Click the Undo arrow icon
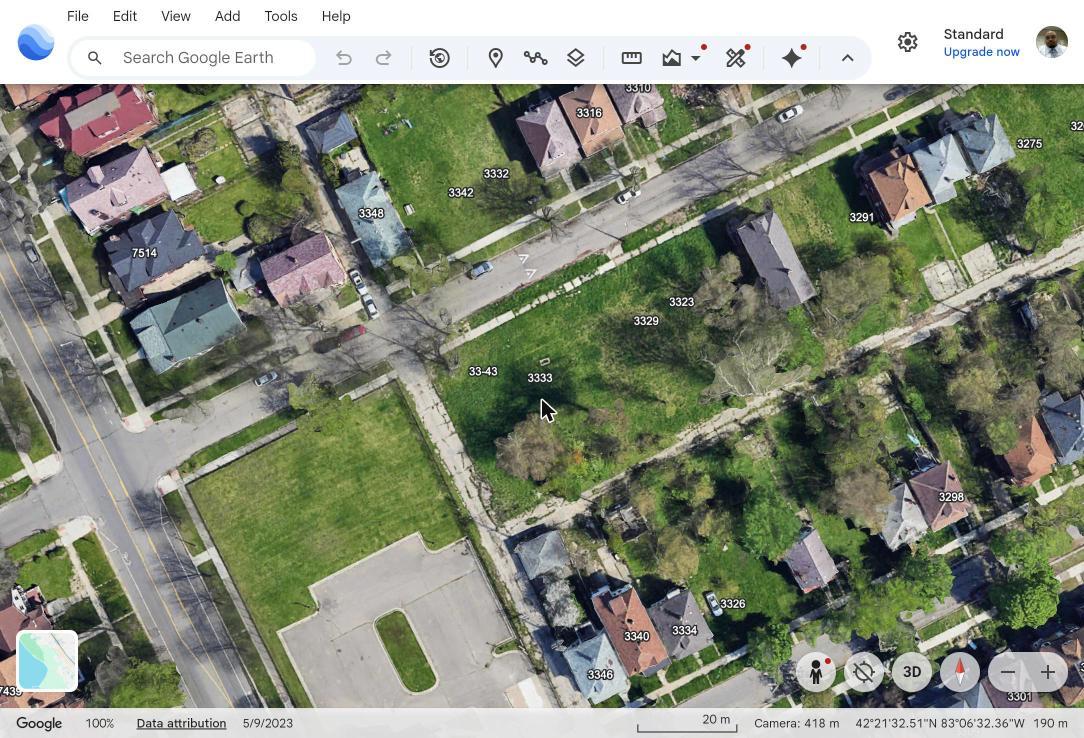The image size is (1084, 738). (344, 58)
